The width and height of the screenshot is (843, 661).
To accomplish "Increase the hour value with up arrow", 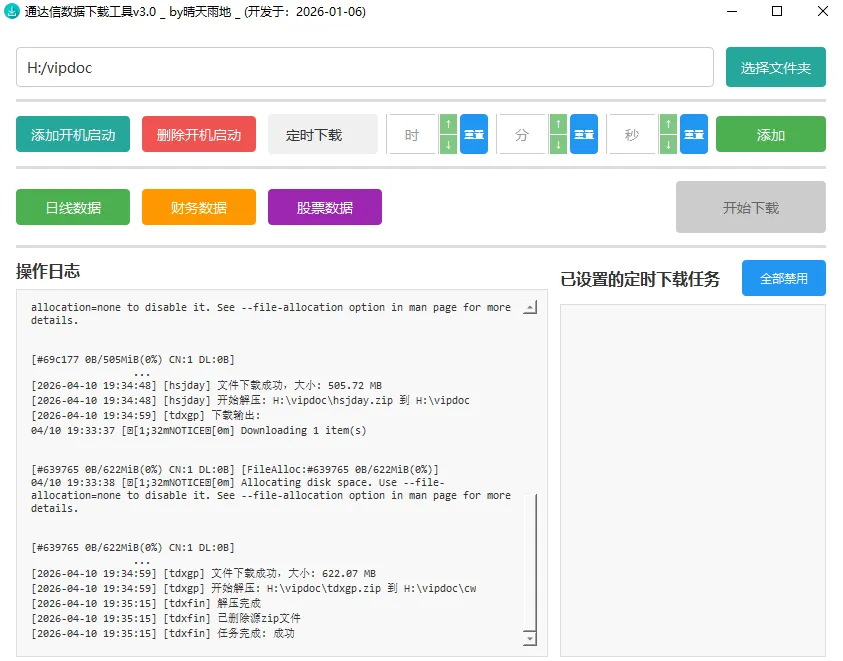I will click(x=448, y=124).
